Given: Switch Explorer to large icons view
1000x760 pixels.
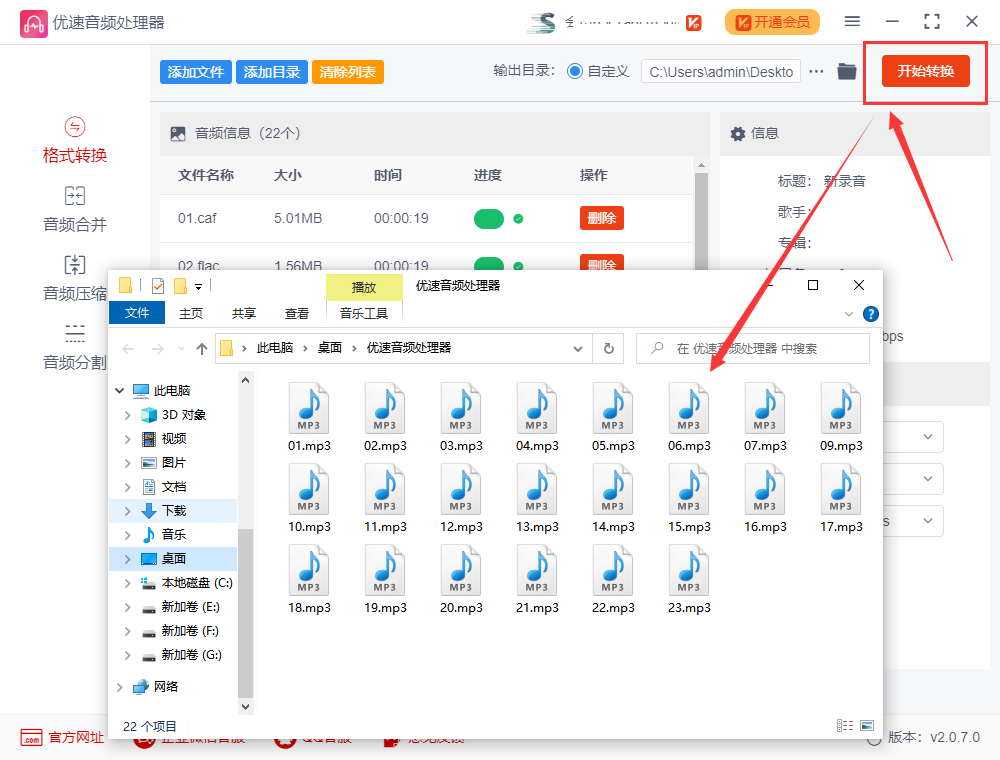Looking at the screenshot, I should (867, 726).
